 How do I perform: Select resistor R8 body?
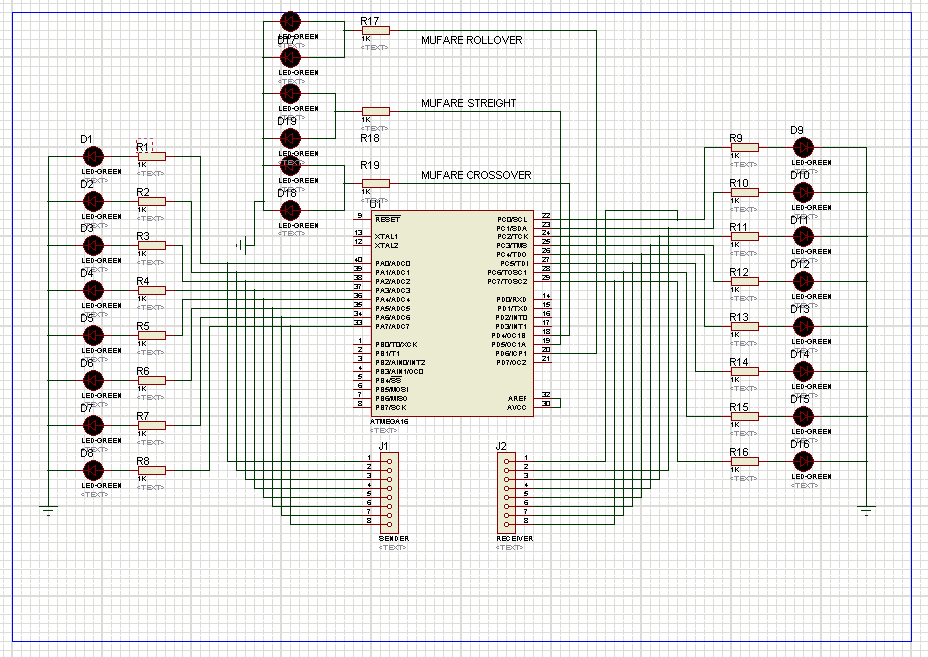[x=152, y=471]
